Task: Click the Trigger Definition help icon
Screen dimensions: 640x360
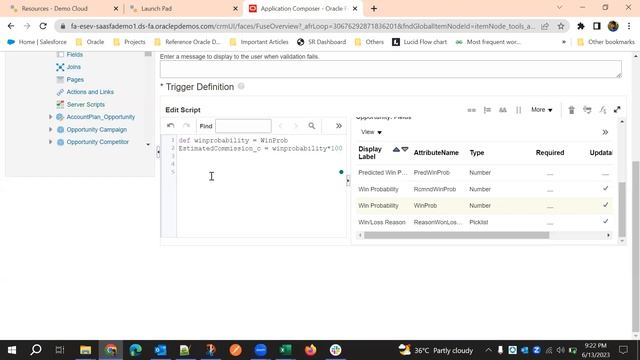Action: [x=241, y=86]
